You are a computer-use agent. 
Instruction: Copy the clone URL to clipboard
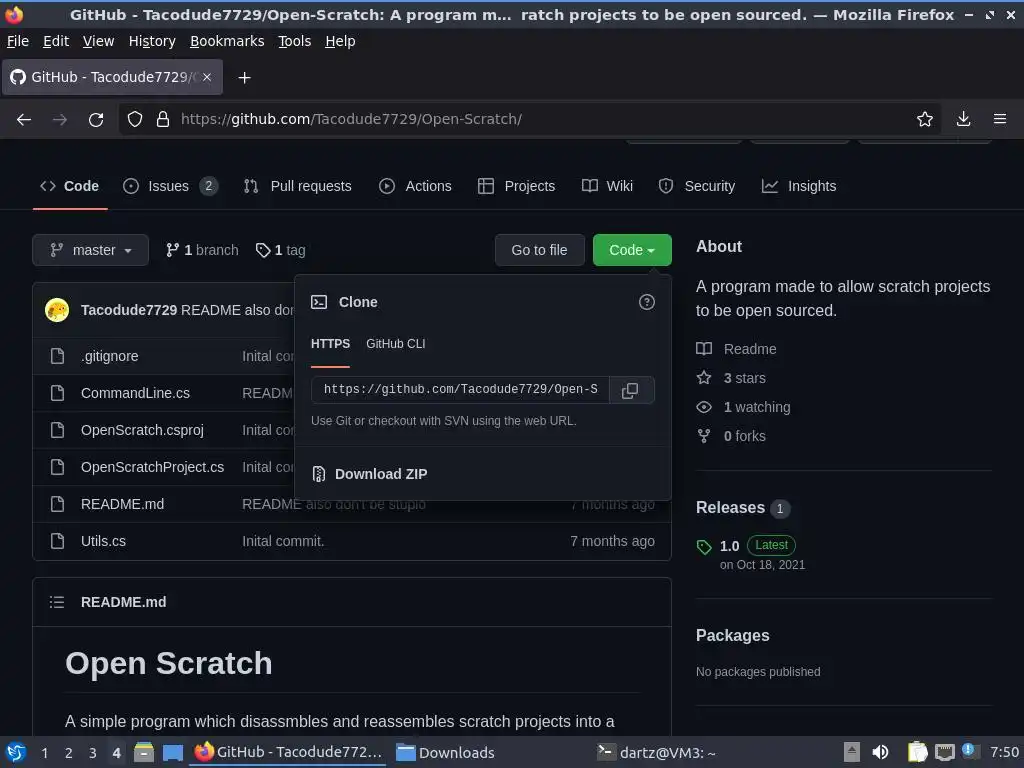630,391
